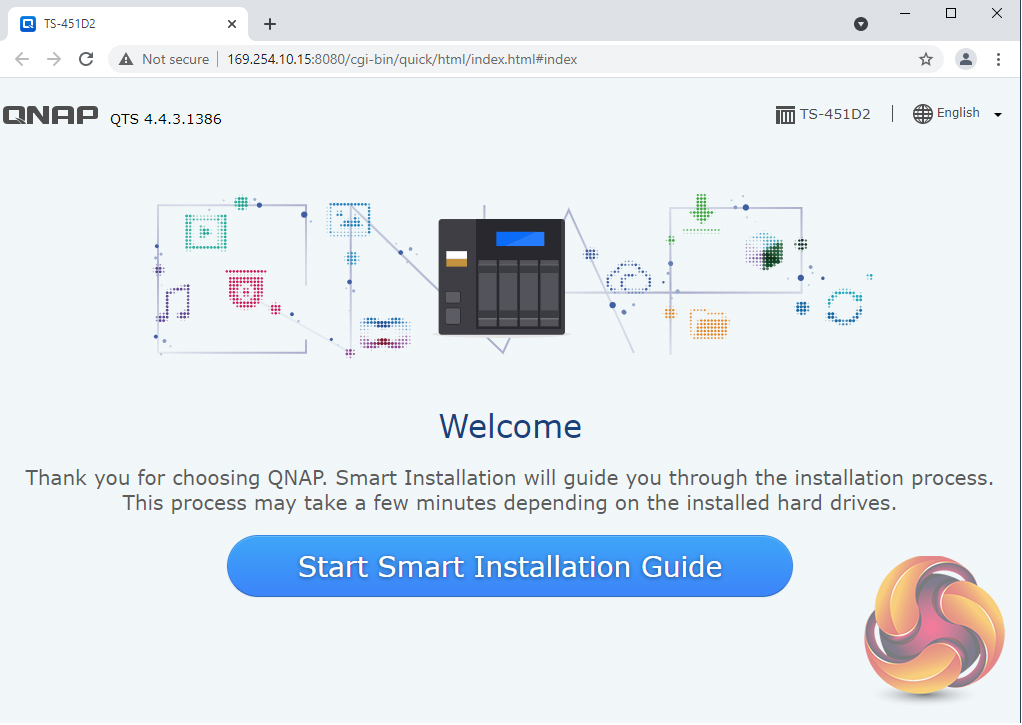
Task: Click the TS-451D2 tab favicon
Action: [x=28, y=24]
